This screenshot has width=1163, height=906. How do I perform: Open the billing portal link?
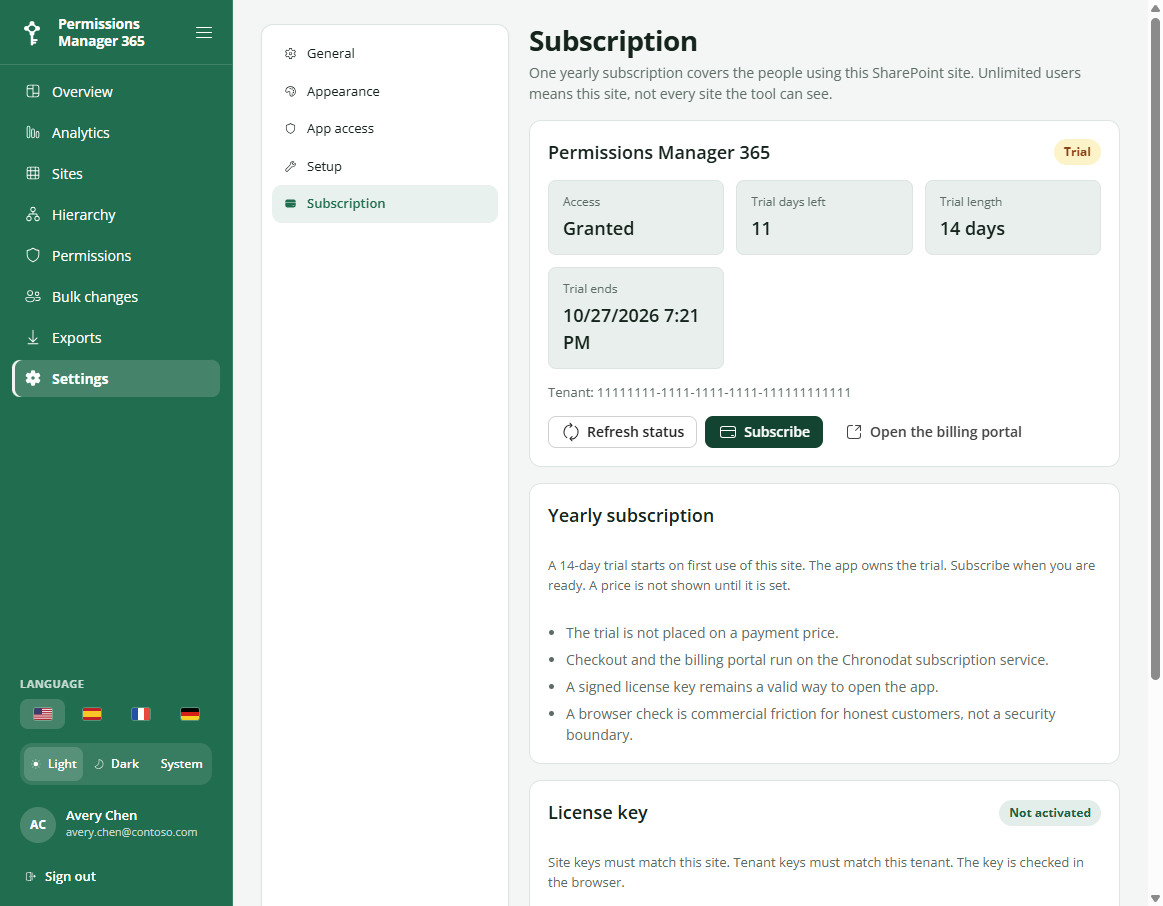[x=934, y=432]
